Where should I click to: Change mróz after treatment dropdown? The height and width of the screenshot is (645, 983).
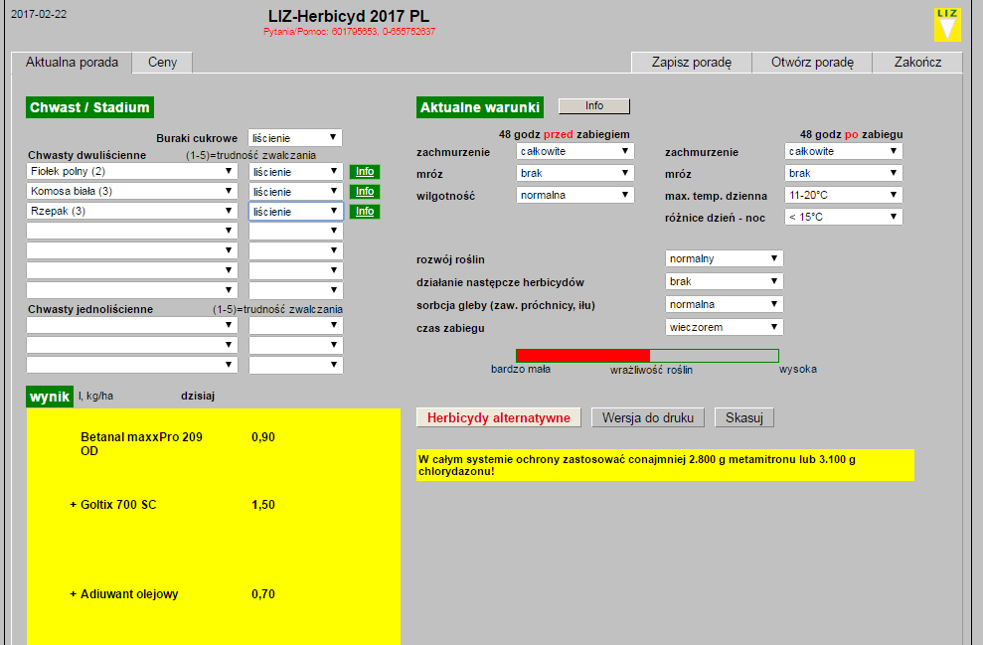[x=843, y=173]
